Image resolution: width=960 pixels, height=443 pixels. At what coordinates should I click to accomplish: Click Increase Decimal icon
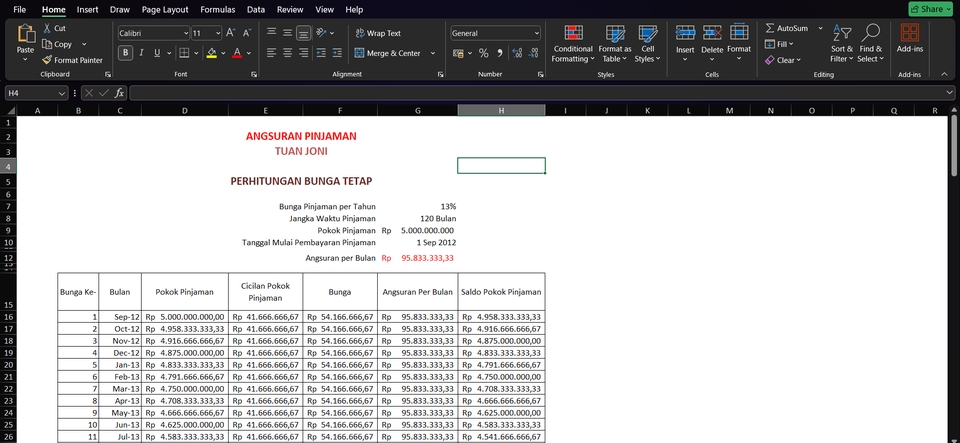coord(517,53)
